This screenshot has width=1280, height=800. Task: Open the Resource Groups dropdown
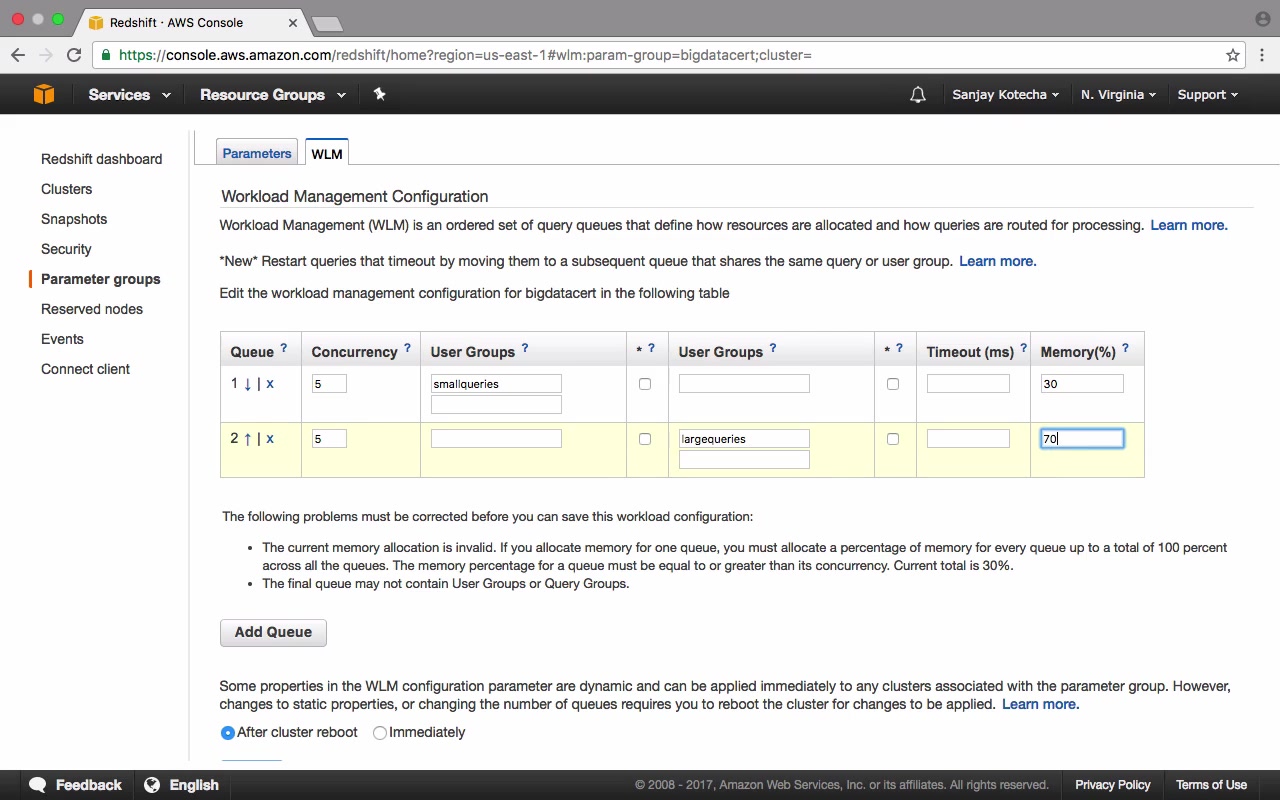(272, 95)
